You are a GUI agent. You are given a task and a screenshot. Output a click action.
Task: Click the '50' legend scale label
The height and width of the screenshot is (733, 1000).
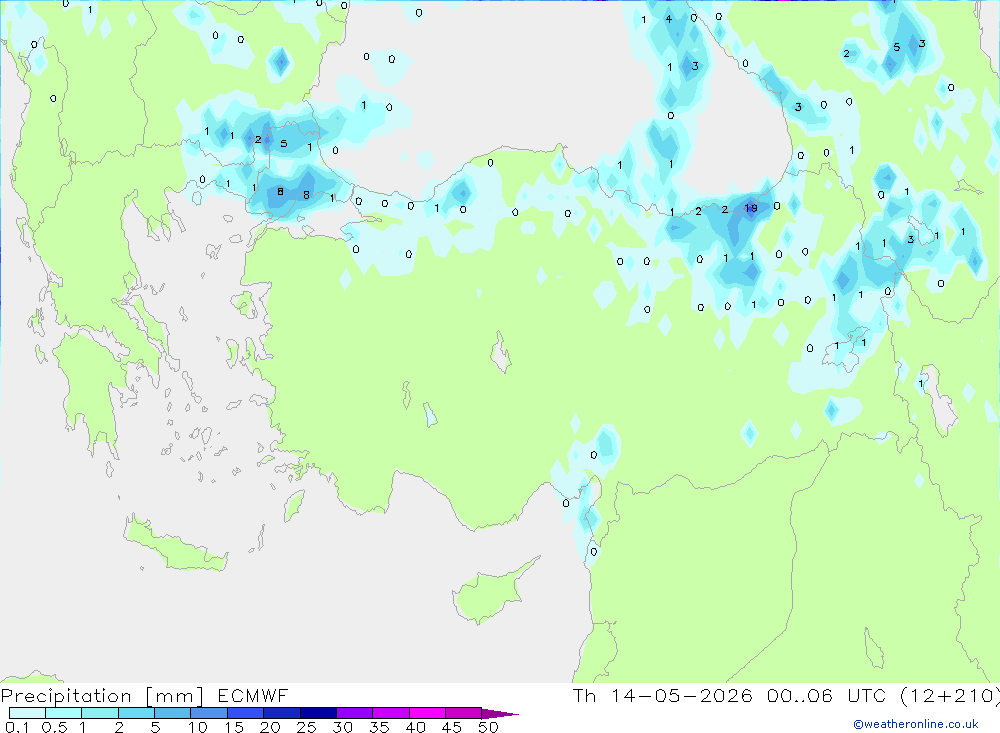click(488, 727)
